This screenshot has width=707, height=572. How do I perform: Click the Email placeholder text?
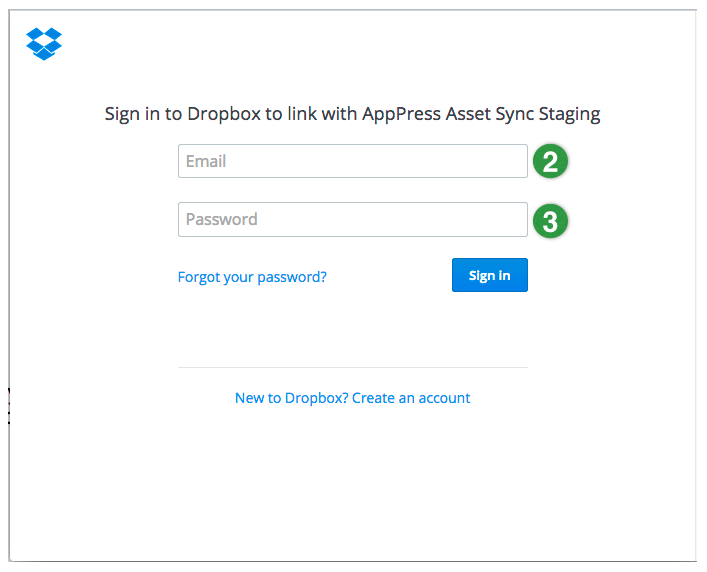[x=206, y=161]
